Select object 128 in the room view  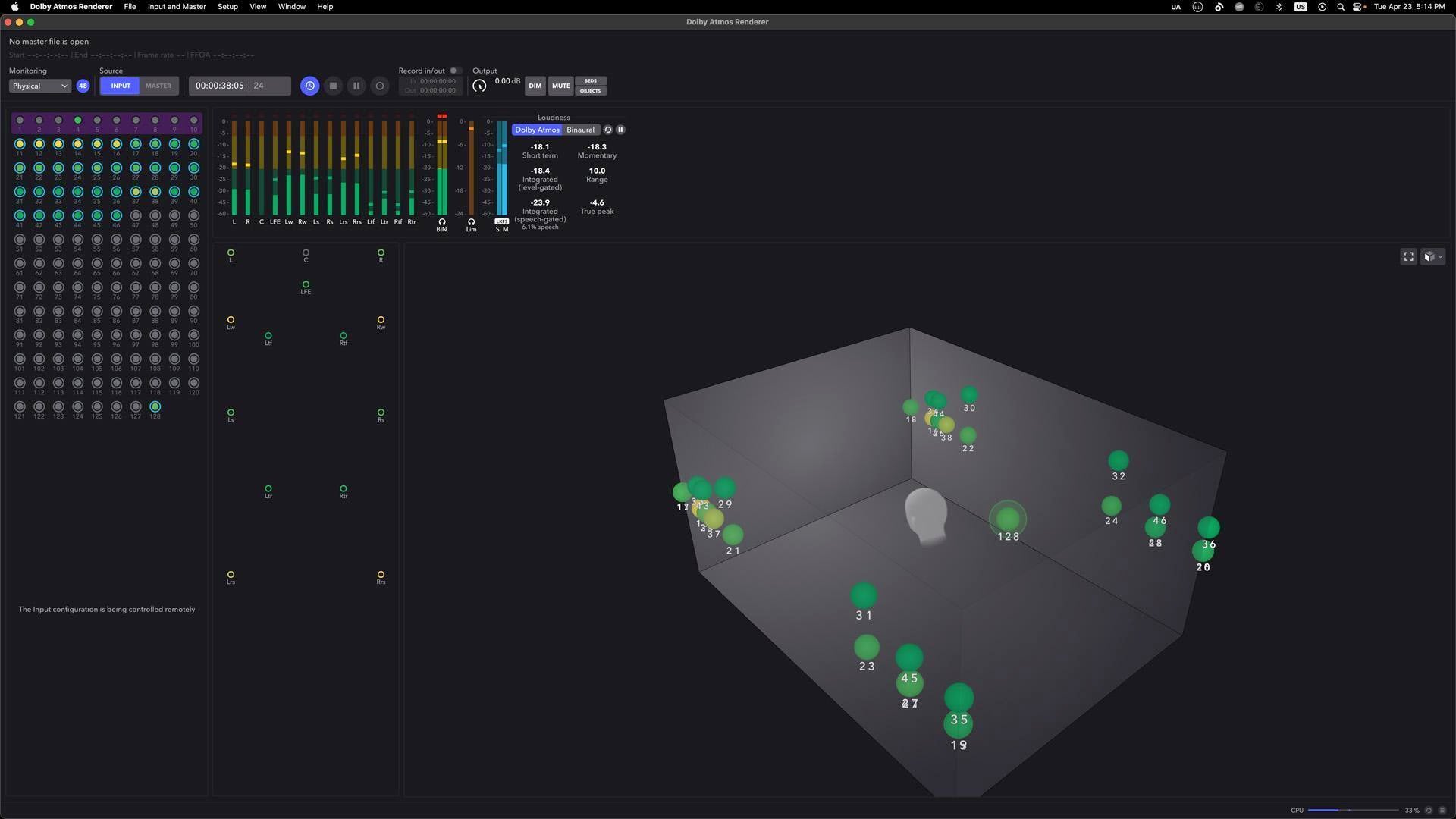coord(1007,519)
